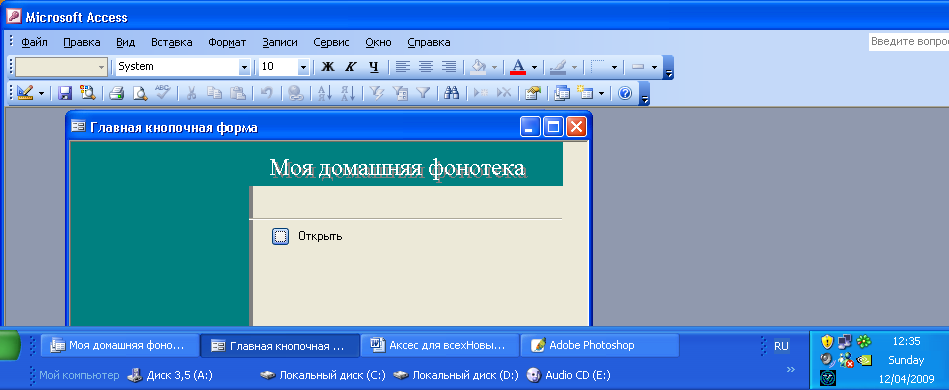This screenshot has height=390, width=949.
Task: Toggle Bold (Ж) formatting
Action: (x=327, y=67)
